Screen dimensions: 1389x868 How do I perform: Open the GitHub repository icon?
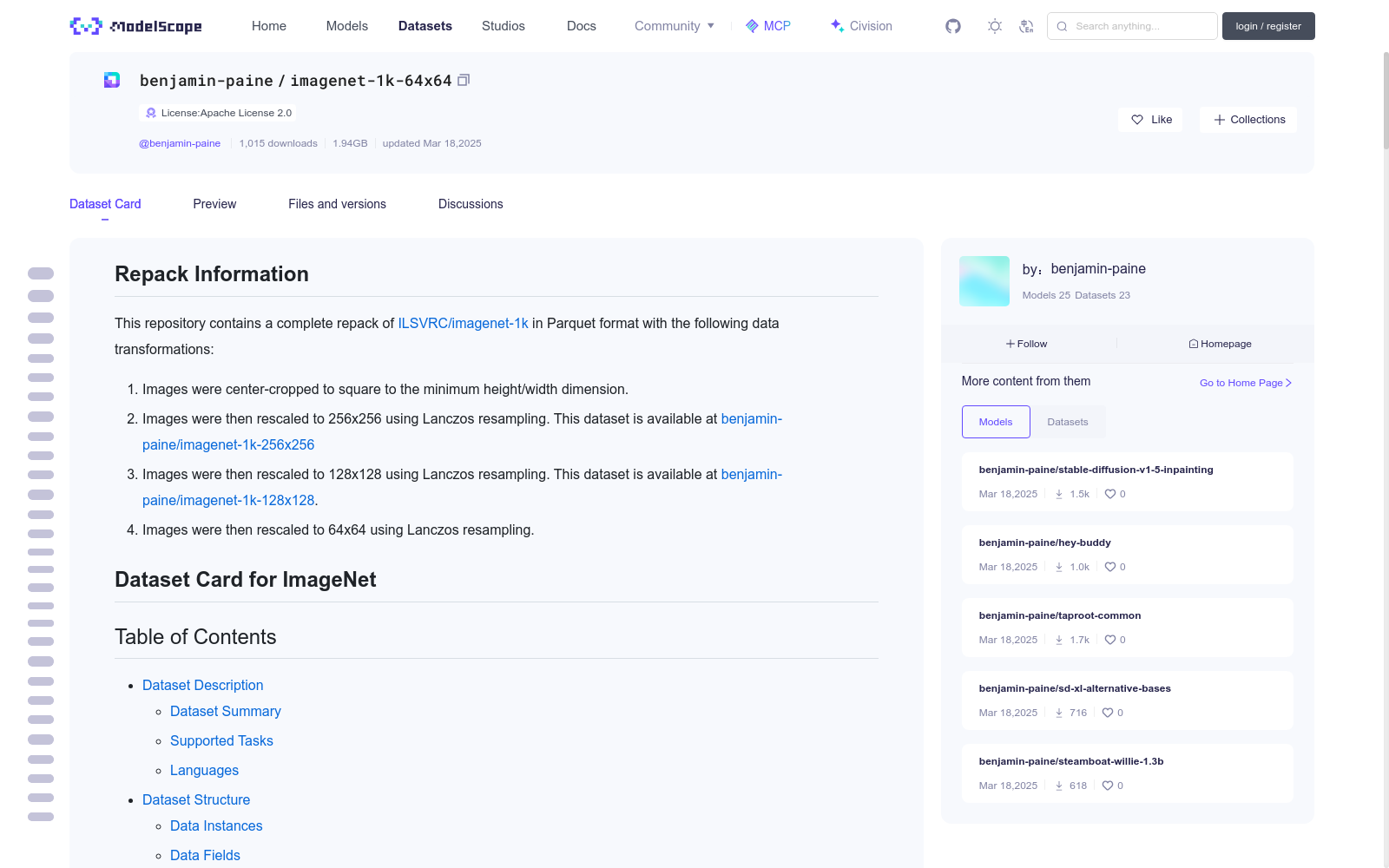click(x=953, y=26)
